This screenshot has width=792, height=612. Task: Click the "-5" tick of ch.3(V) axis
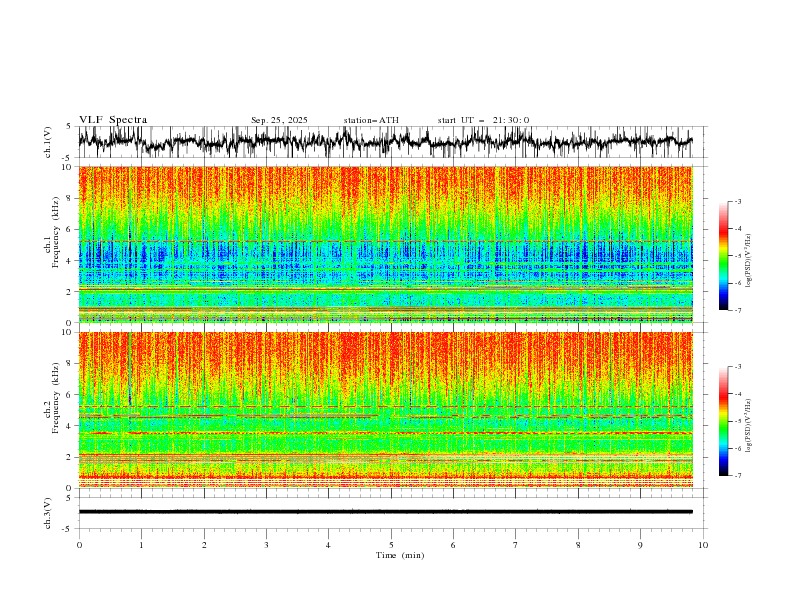[68, 529]
